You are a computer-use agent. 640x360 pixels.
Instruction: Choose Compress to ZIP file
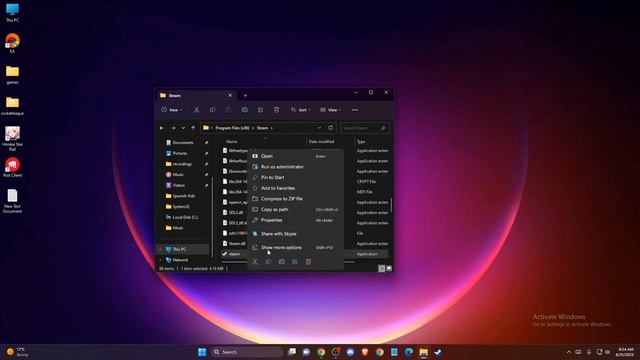296,199
